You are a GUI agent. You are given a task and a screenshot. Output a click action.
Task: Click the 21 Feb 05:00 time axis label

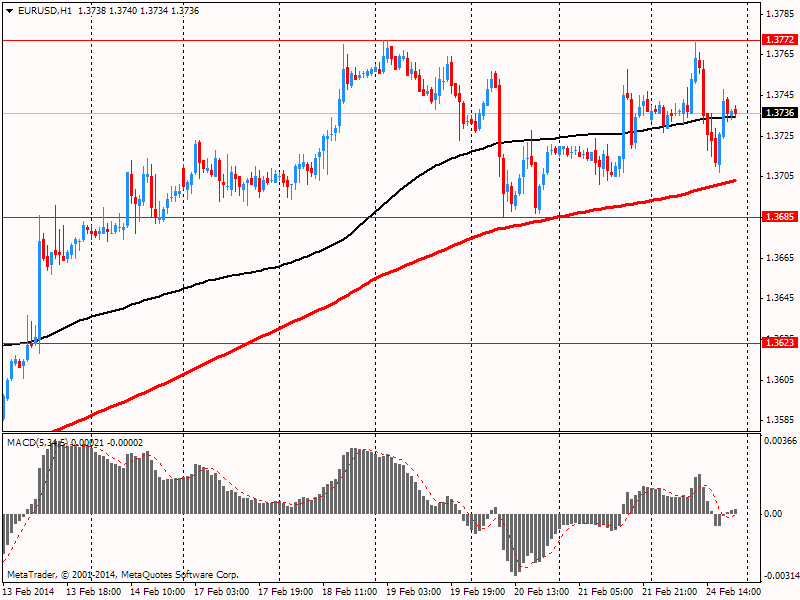(x=606, y=591)
